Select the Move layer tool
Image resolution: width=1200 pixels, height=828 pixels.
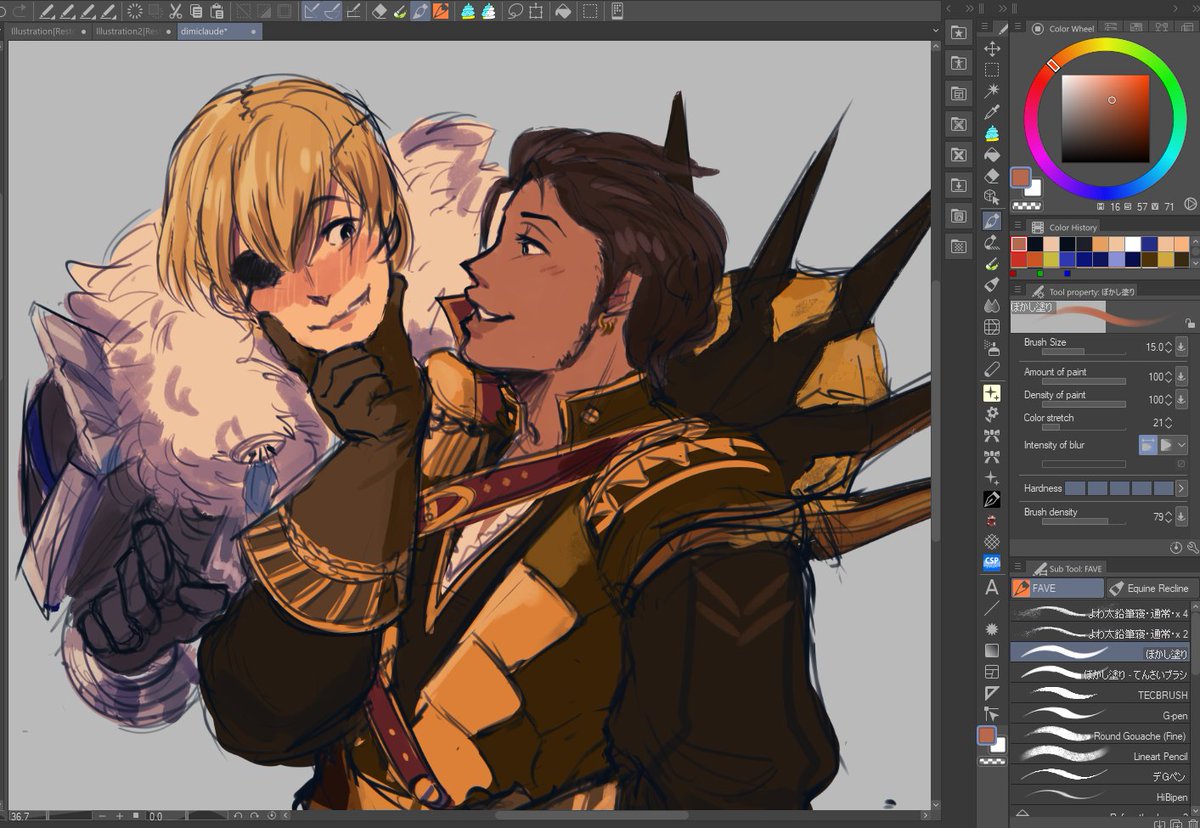pos(992,49)
